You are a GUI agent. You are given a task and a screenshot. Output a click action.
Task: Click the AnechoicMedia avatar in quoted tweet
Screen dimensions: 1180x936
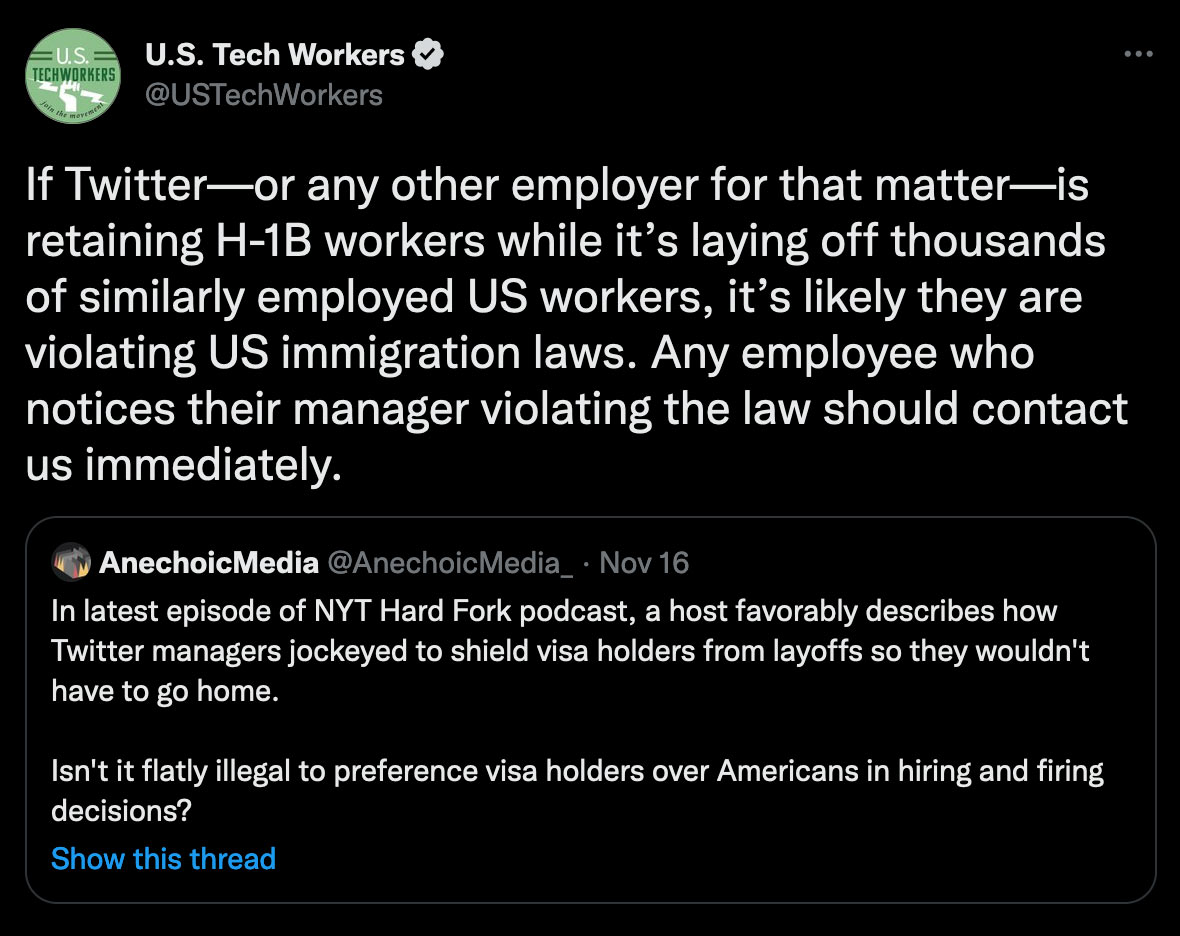coord(71,562)
